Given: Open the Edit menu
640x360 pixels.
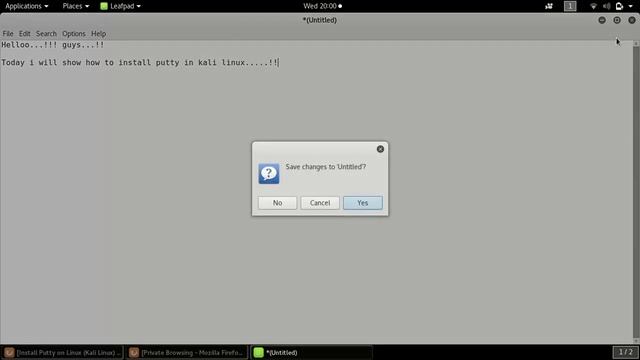Looking at the screenshot, I should pyautogui.click(x=24, y=33).
